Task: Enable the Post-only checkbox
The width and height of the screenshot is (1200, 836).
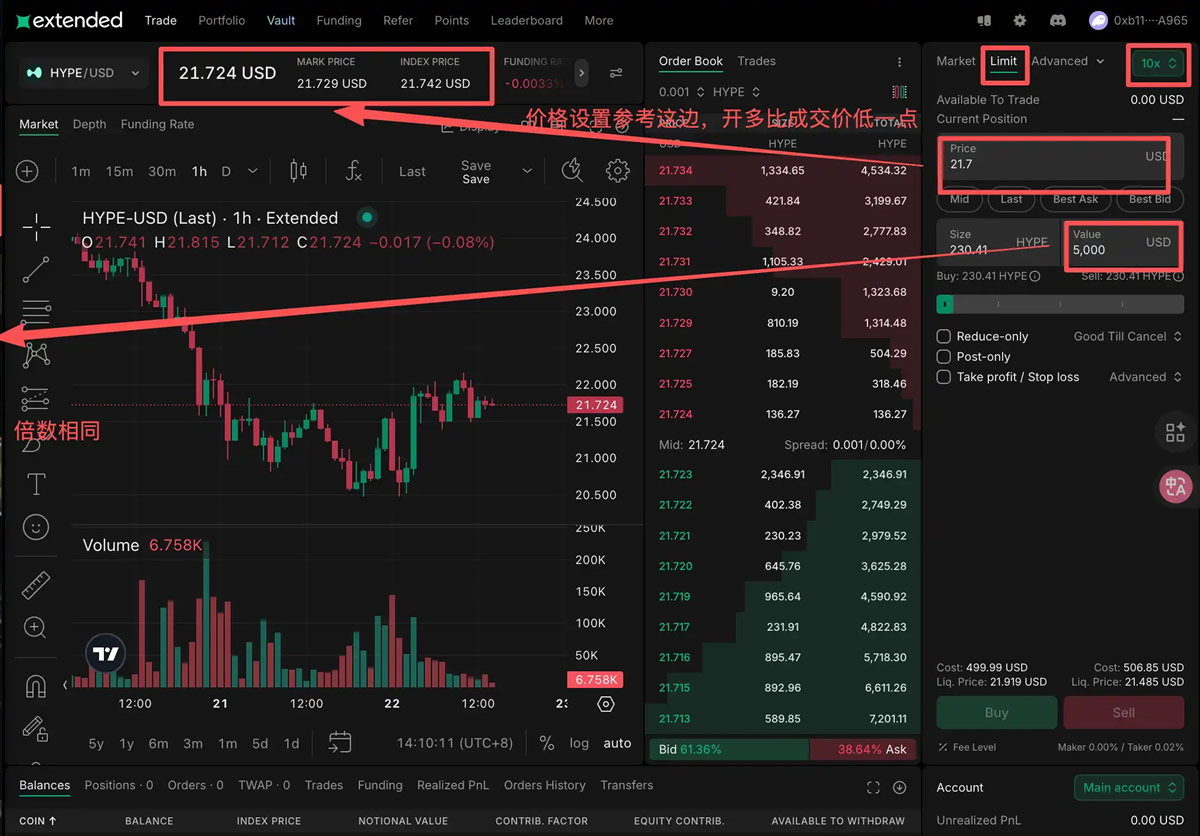Action: click(943, 356)
